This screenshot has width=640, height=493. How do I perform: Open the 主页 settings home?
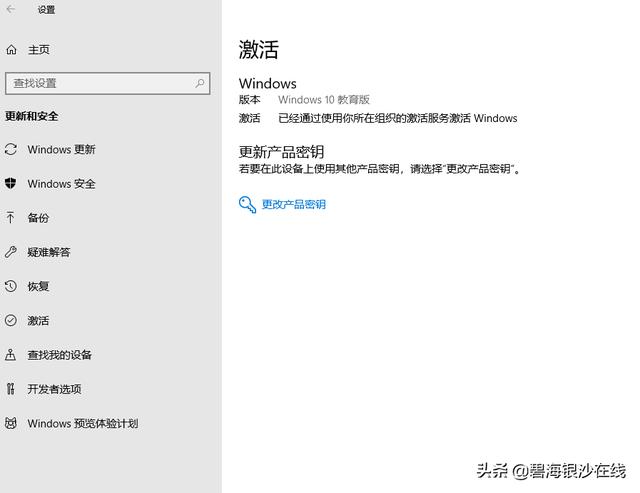[x=39, y=50]
